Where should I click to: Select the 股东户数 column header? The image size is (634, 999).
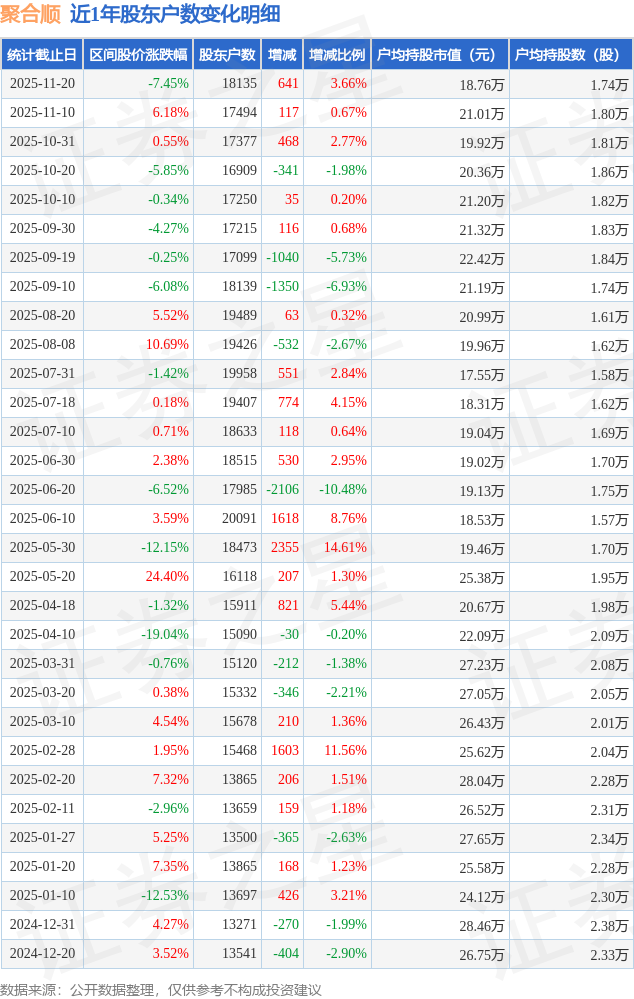[x=226, y=55]
